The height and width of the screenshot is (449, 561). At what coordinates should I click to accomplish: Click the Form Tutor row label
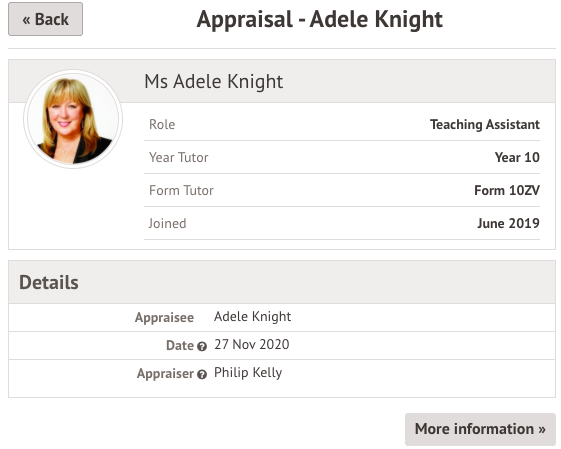tap(181, 190)
